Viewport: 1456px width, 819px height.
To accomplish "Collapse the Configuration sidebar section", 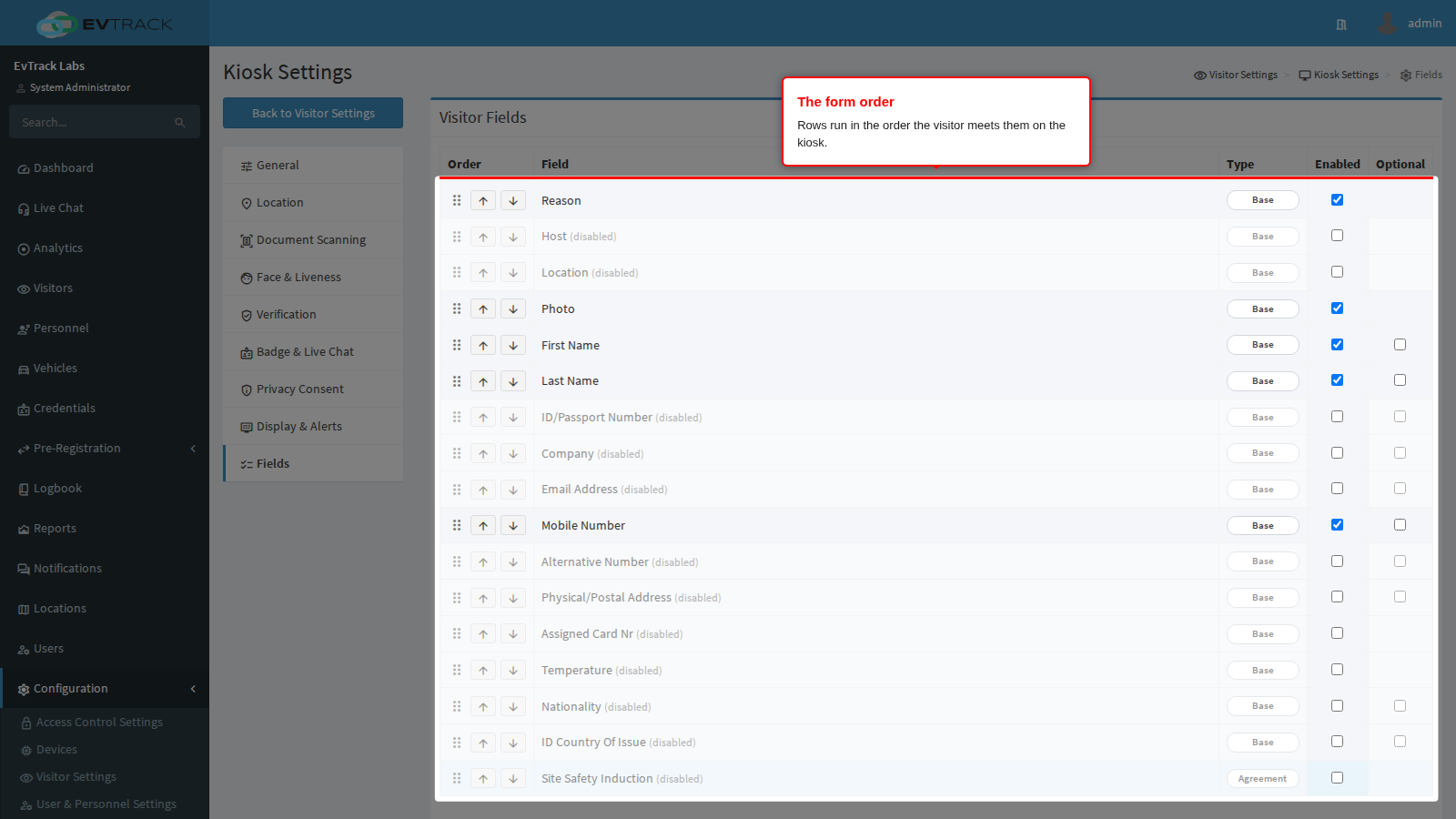I will tap(105, 689).
